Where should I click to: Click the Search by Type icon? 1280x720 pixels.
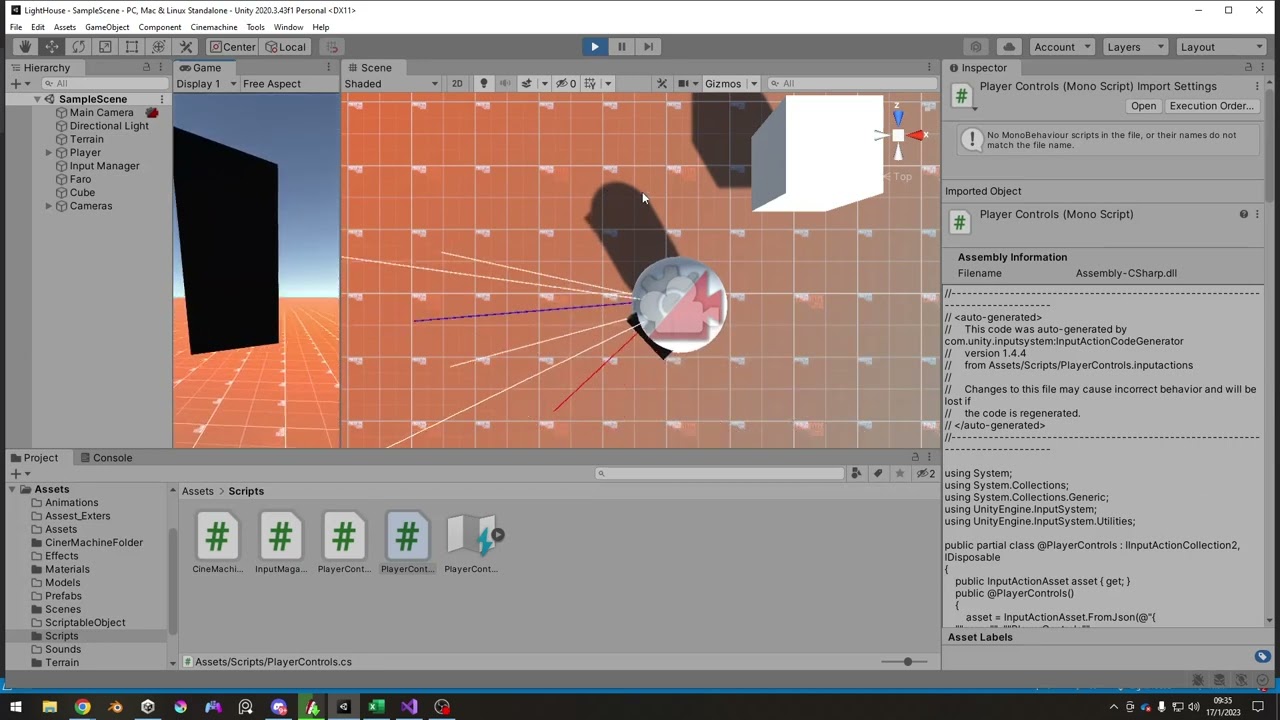coord(856,474)
